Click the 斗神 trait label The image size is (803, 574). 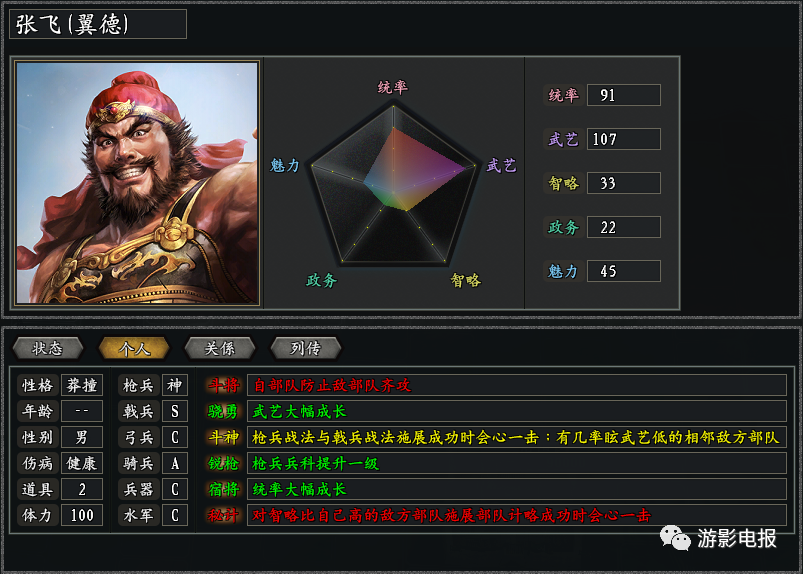pos(223,437)
